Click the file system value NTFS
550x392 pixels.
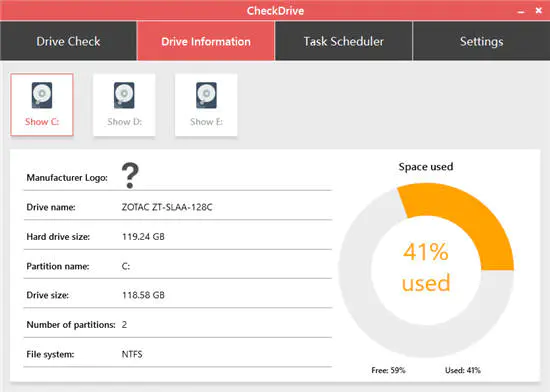(132, 354)
